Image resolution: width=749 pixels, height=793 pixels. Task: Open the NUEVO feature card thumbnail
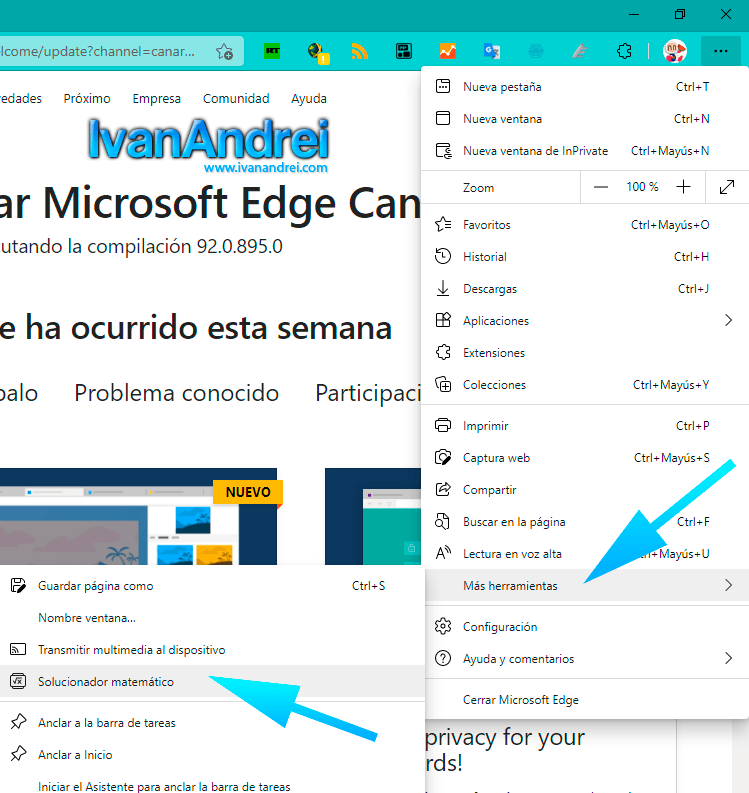click(139, 516)
